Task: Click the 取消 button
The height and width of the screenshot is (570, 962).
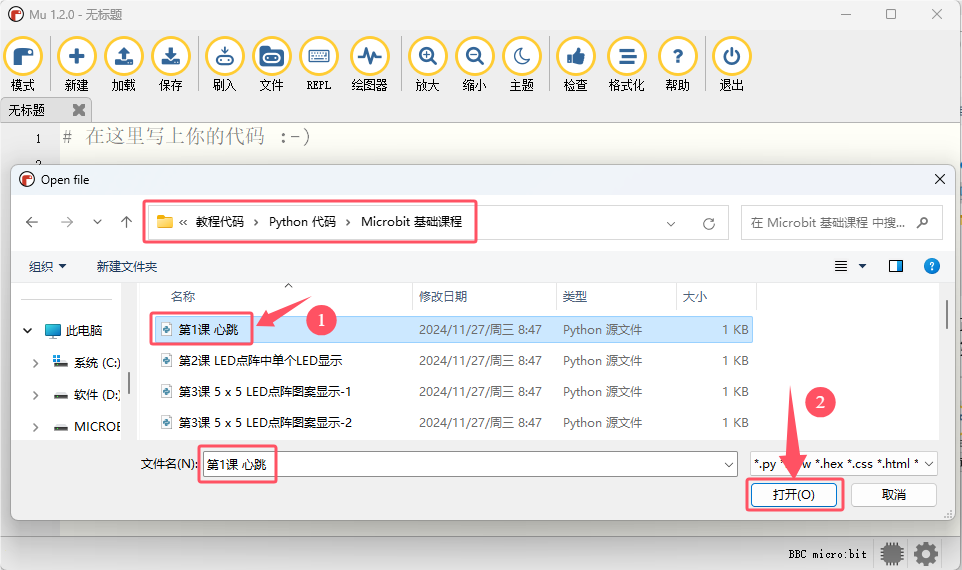Action: (x=894, y=495)
